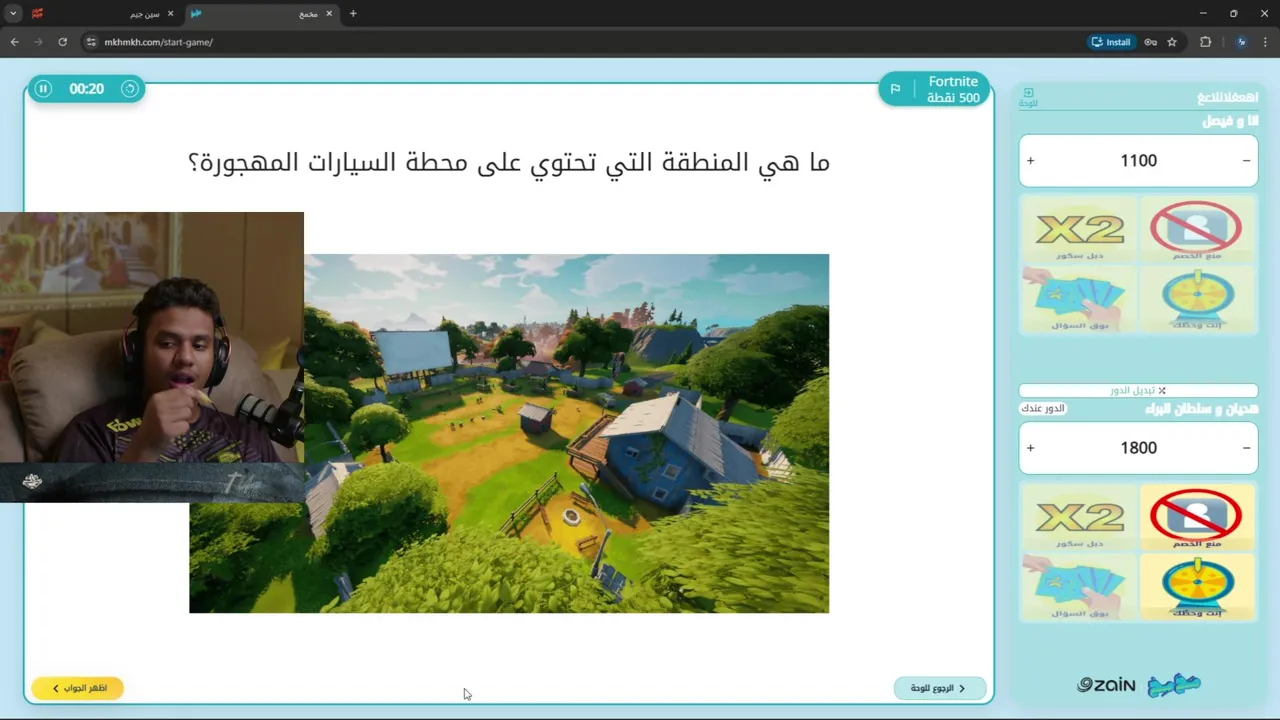Open the Chrome three-dot menu
This screenshot has height=720, width=1280.
point(1266,42)
